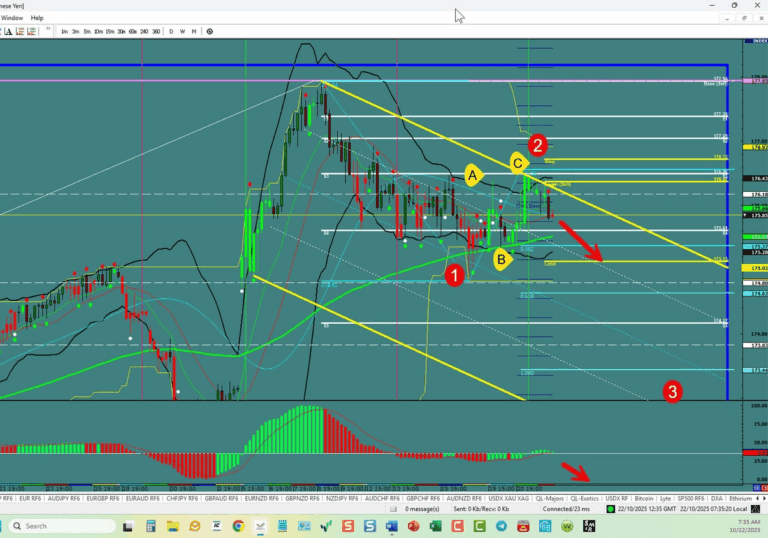Open File Explorer from the taskbar

172,526
